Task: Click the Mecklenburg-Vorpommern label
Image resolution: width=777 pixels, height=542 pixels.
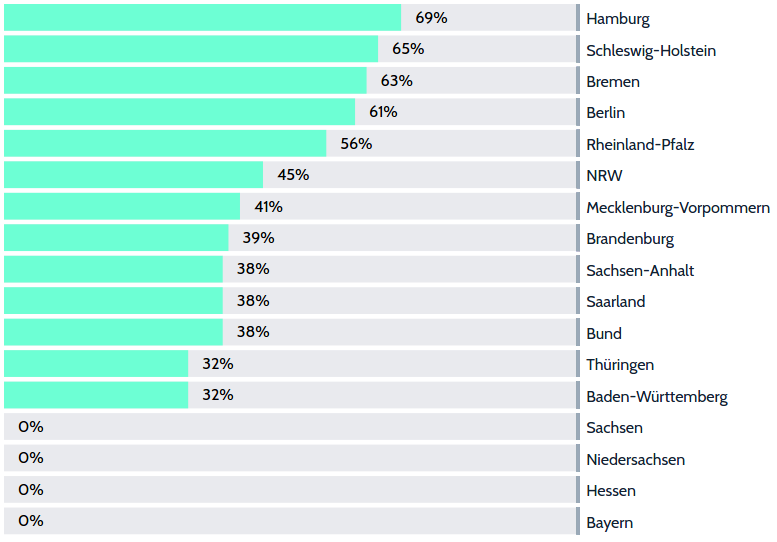Action: click(678, 208)
